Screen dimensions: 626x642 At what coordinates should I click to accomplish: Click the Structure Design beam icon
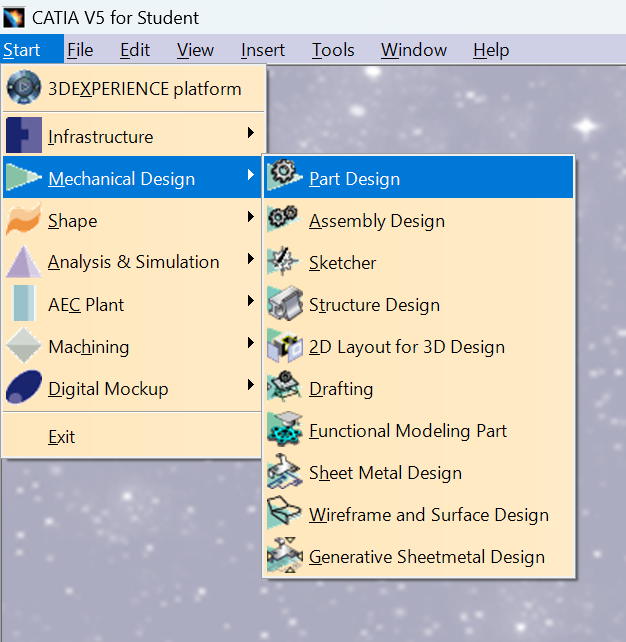point(285,303)
